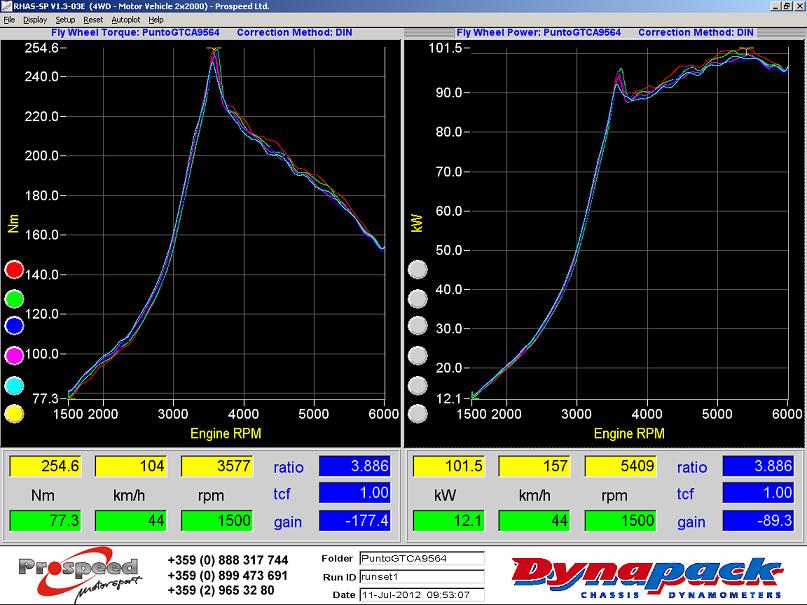The height and width of the screenshot is (605, 807).
Task: Open the Help menu
Action: click(x=155, y=20)
